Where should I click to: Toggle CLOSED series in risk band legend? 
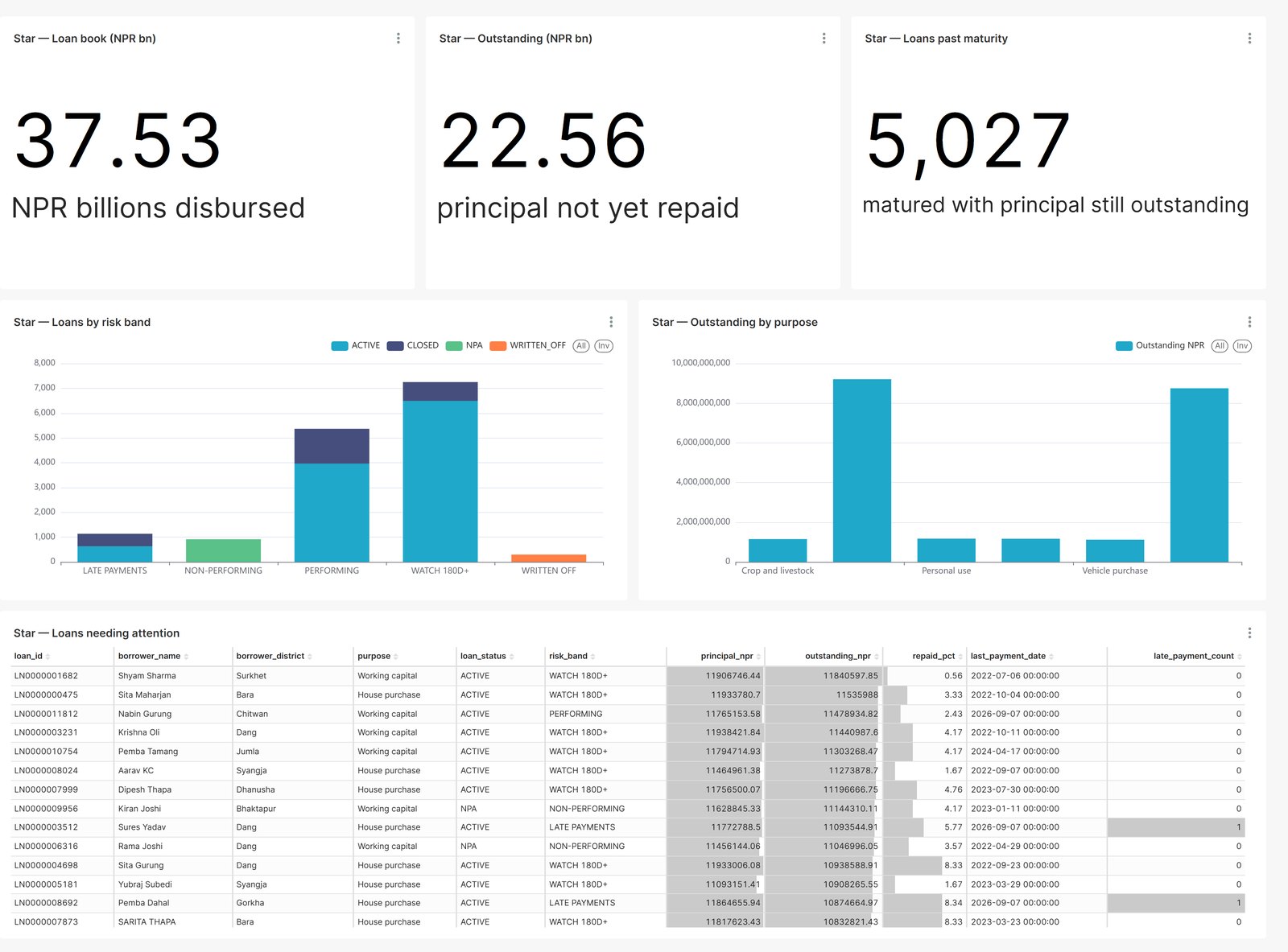pyautogui.click(x=413, y=346)
